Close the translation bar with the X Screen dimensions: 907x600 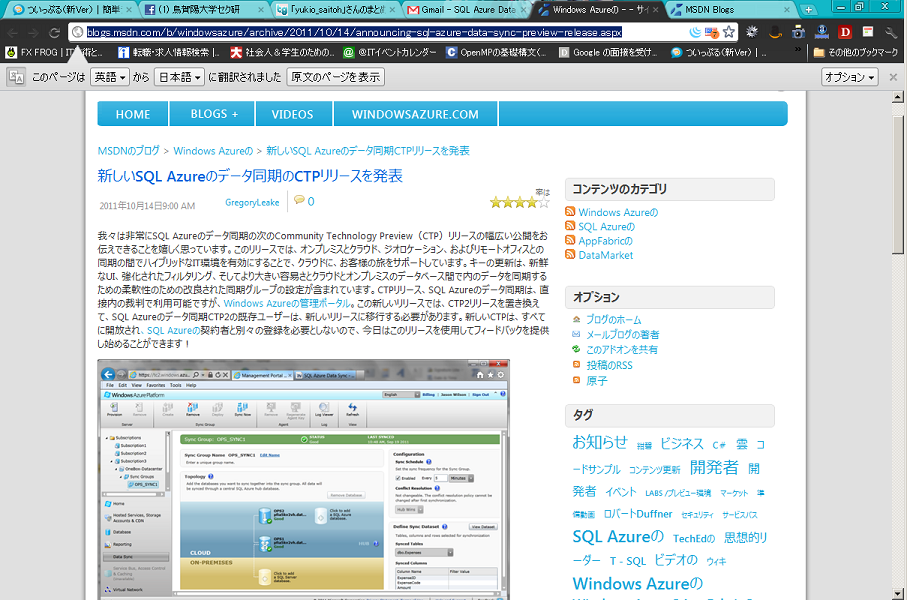893,77
